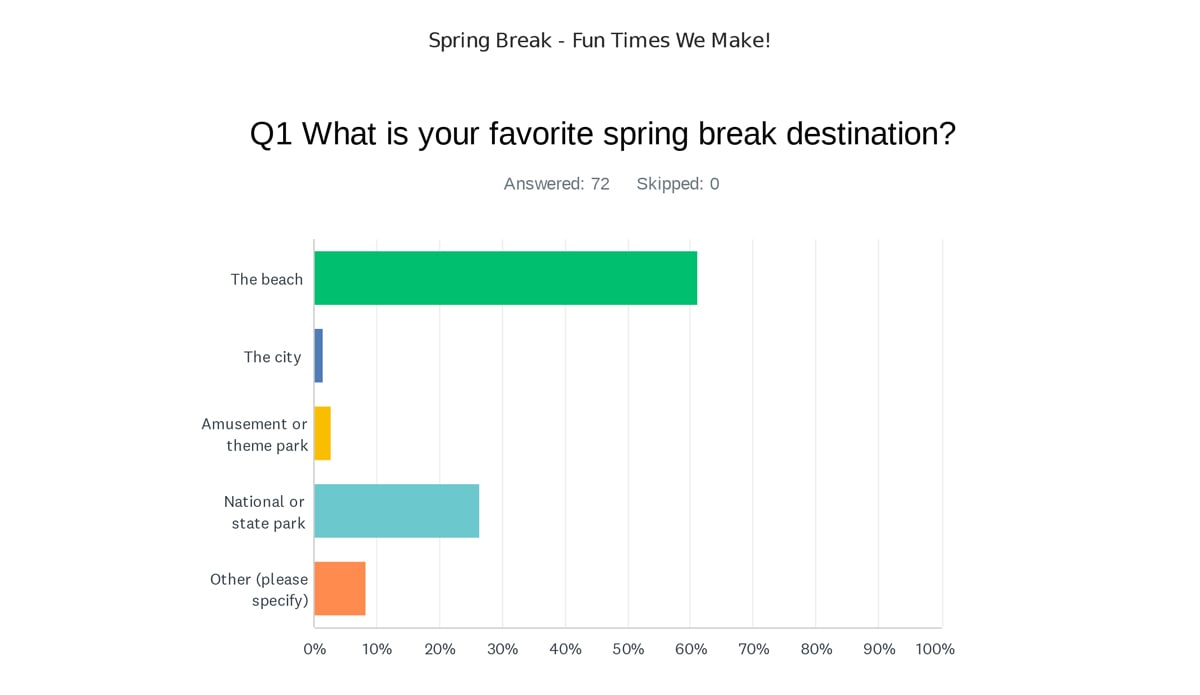
Task: Click the Q1 favorite spring break destination heading
Action: (x=603, y=134)
